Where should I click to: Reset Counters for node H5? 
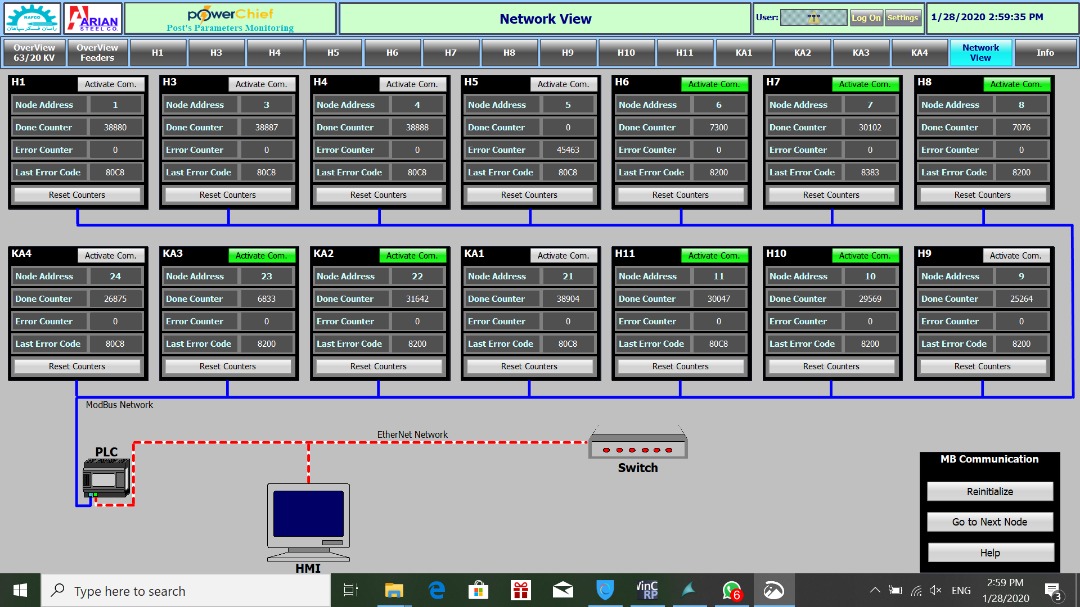pyautogui.click(x=529, y=195)
